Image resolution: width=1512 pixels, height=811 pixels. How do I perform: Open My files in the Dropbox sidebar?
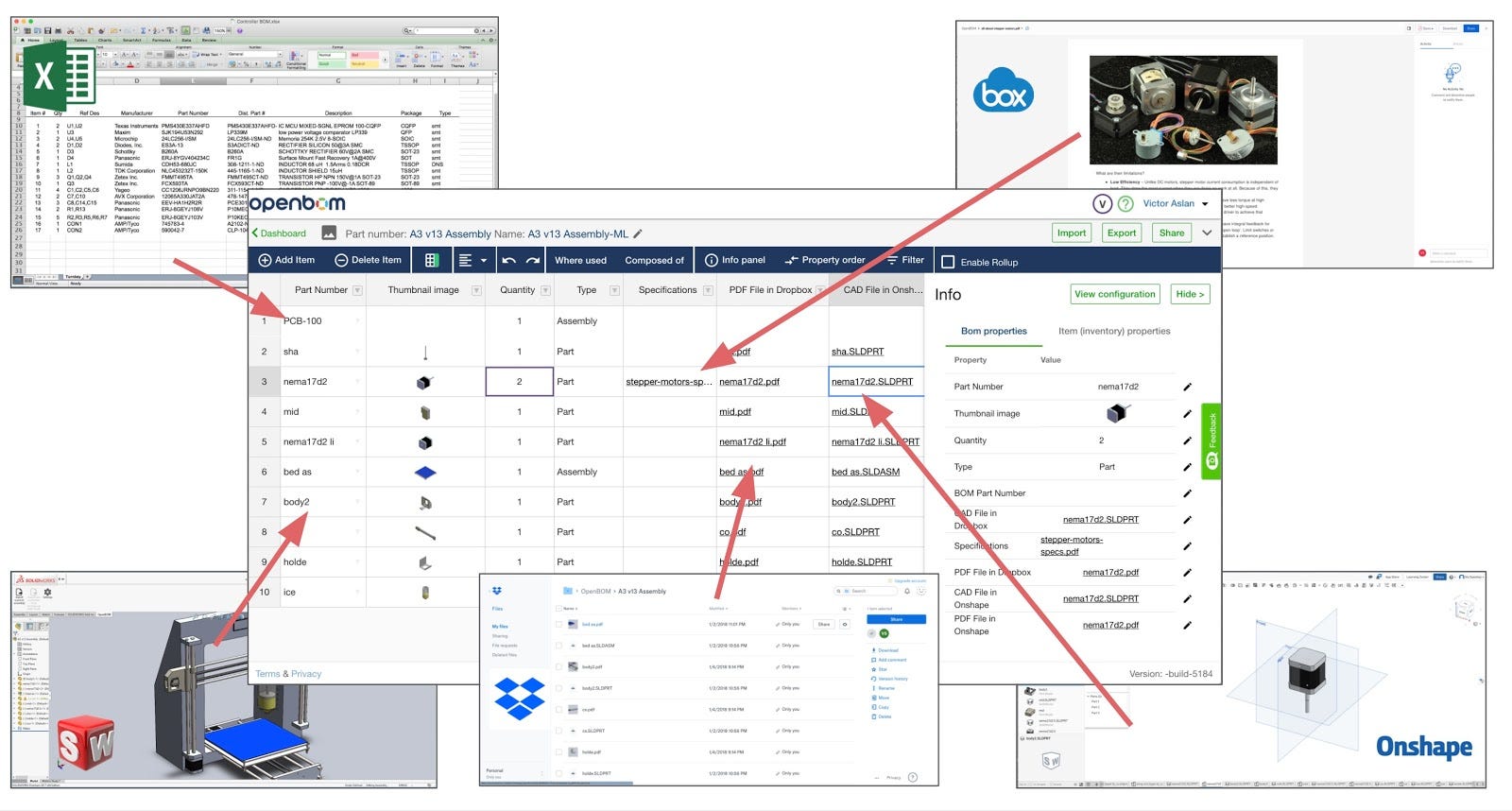click(x=500, y=626)
